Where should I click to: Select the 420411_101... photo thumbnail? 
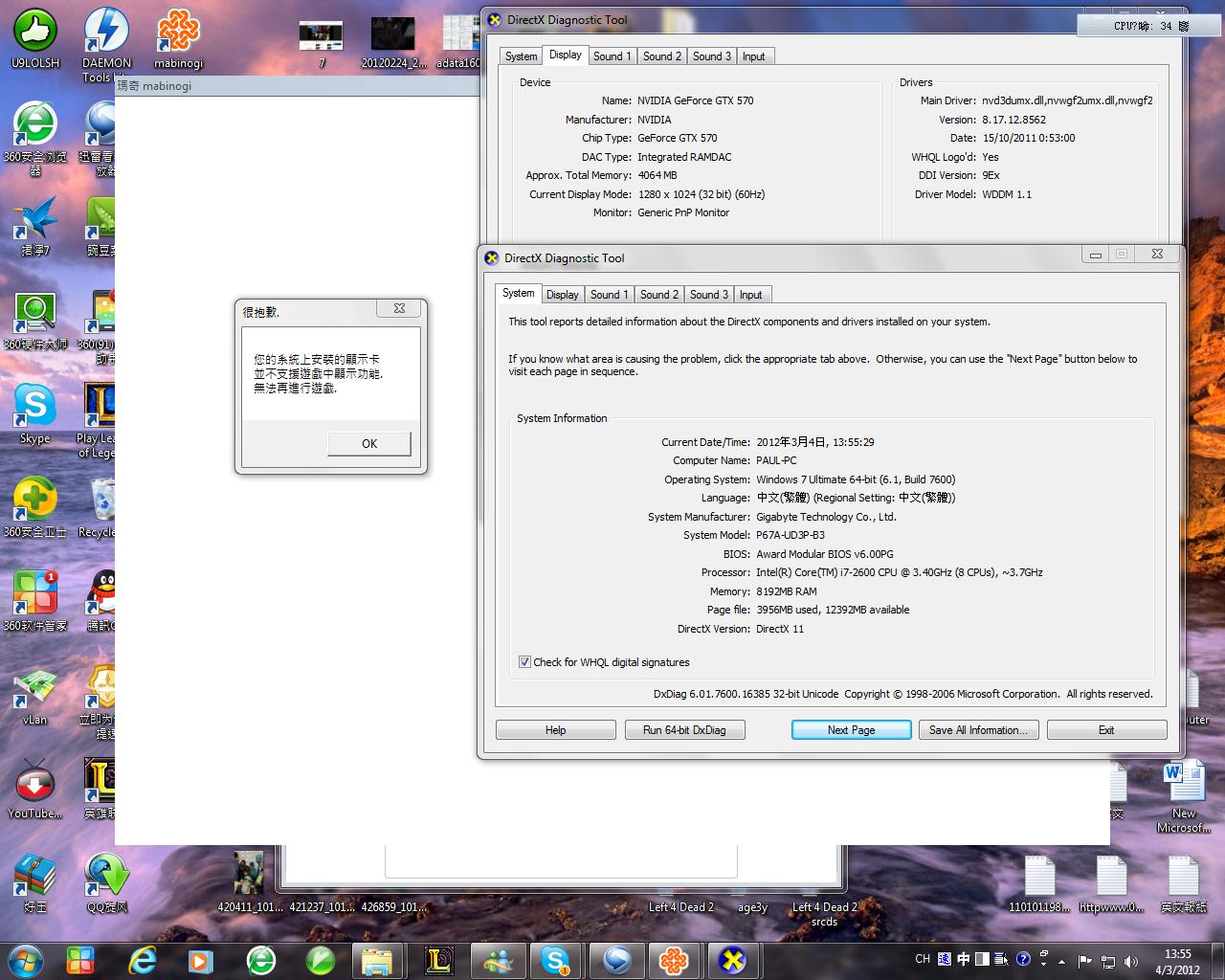[250, 882]
